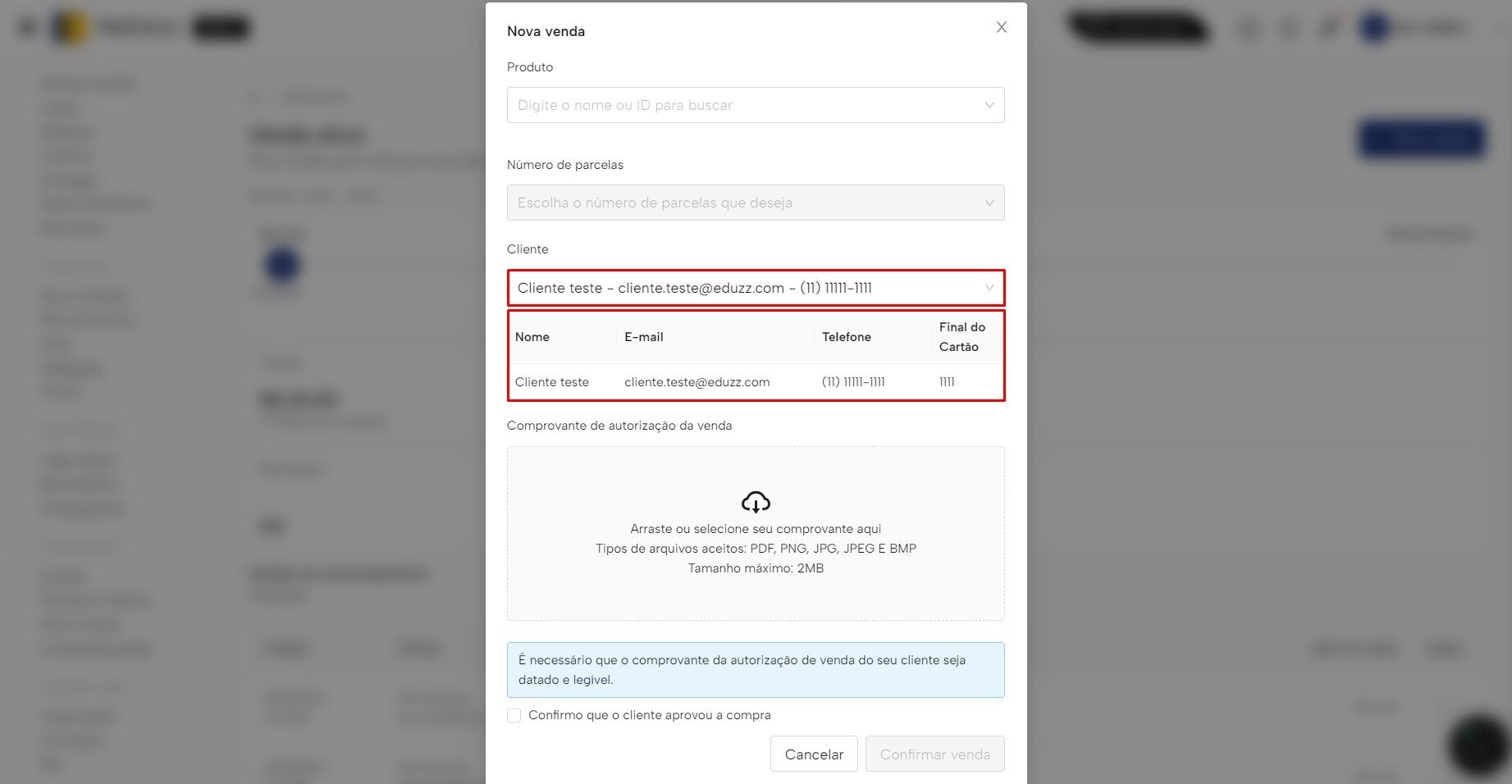Select the Nome column header

click(x=532, y=337)
